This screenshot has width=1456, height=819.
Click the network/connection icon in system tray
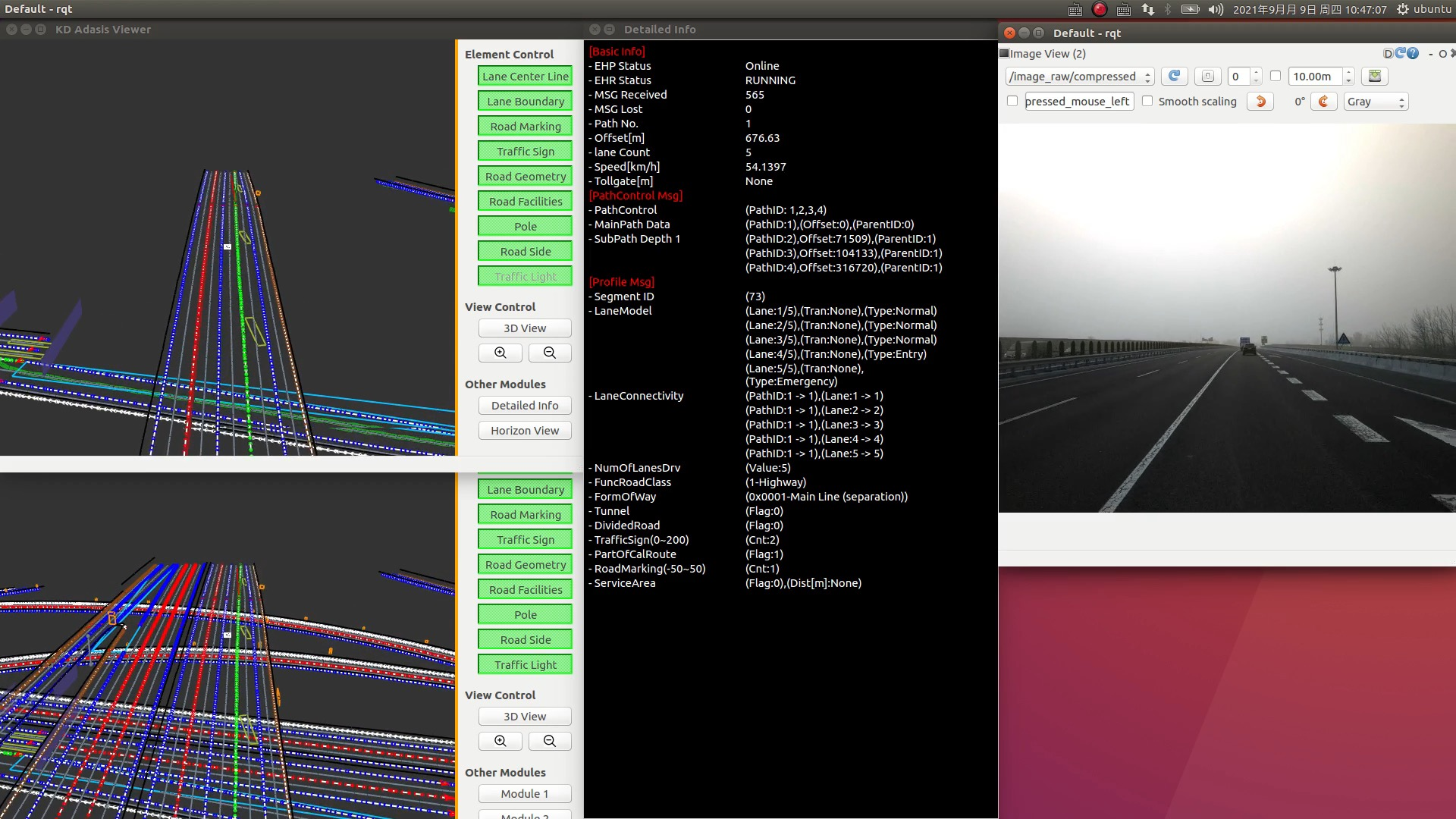pyautogui.click(x=1147, y=9)
